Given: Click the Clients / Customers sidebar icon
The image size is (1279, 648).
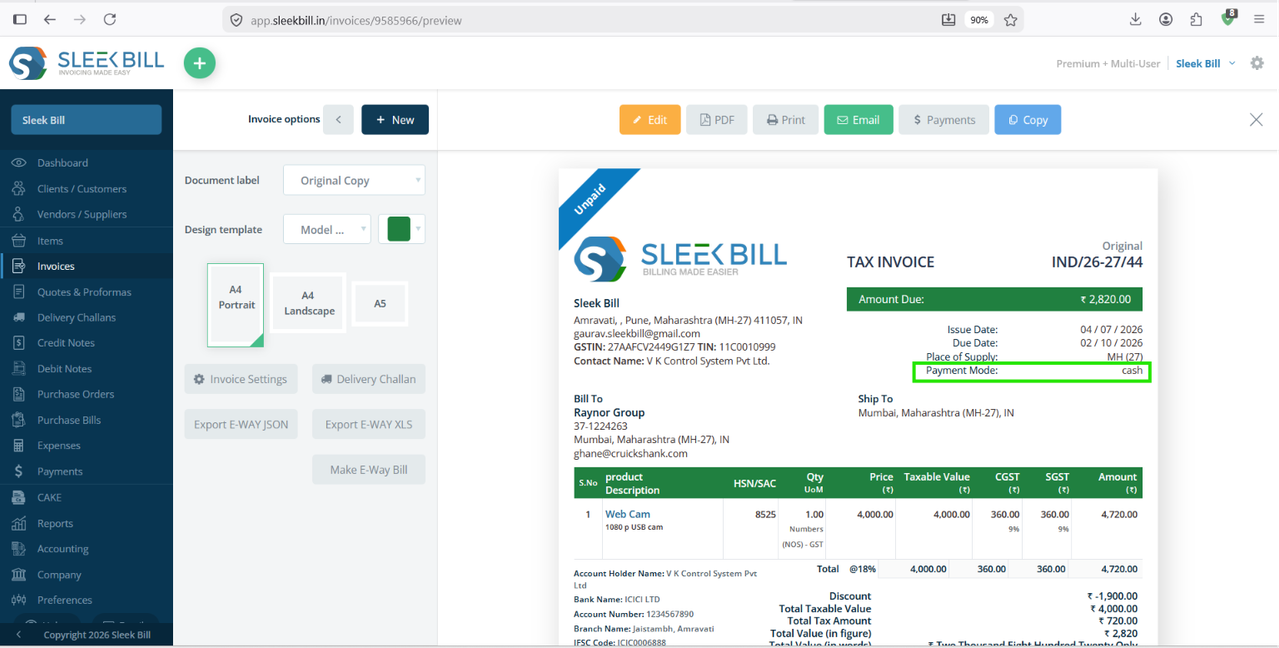Looking at the screenshot, I should click(x=19, y=188).
